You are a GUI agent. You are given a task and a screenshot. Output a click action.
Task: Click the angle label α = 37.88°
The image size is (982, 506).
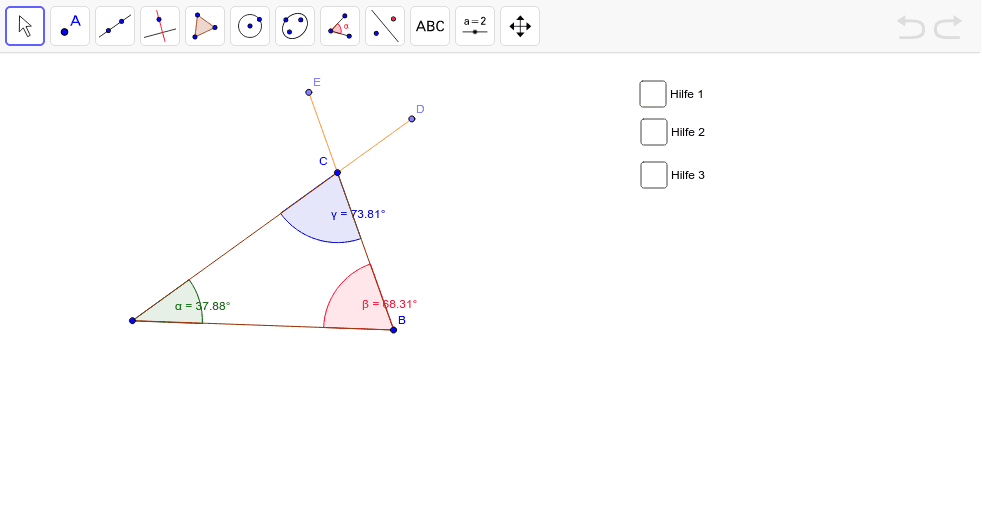click(203, 306)
